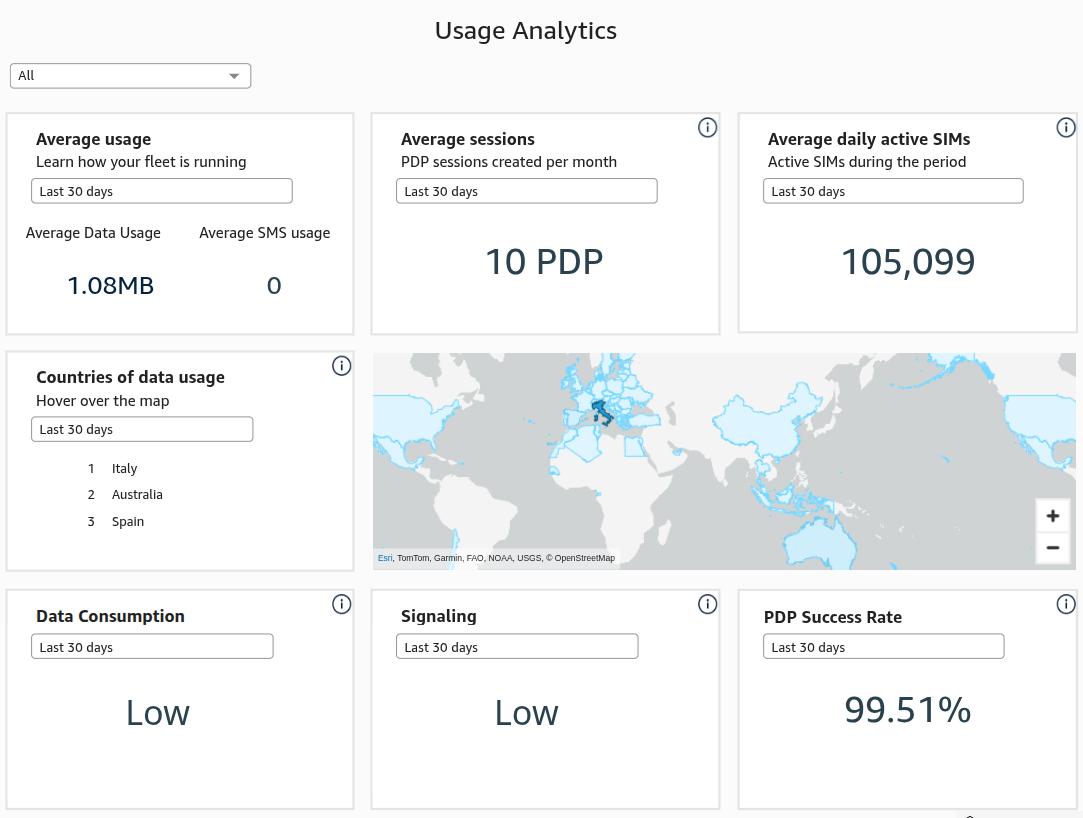This screenshot has width=1083, height=818.
Task: Click the Active SIMs during the period subtitle
Action: pyautogui.click(x=867, y=162)
